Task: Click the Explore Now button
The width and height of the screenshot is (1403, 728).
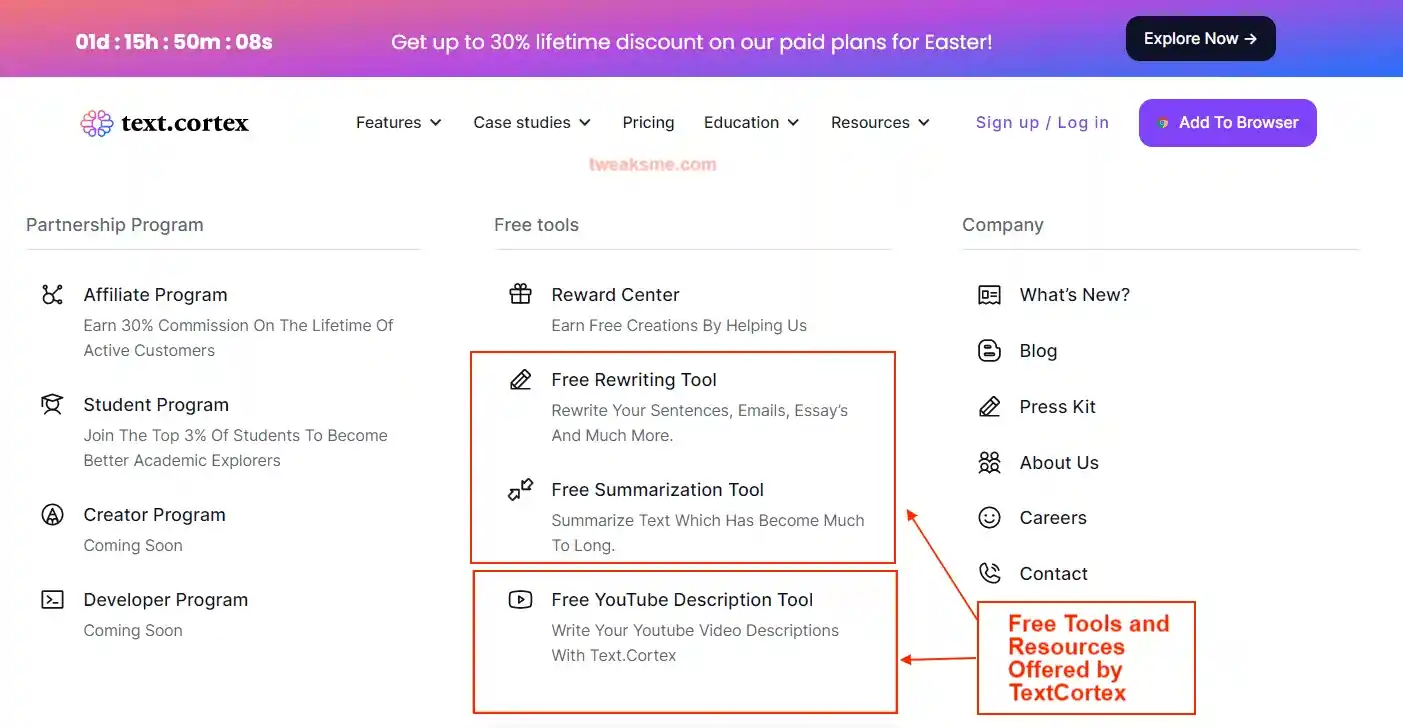Action: pos(1201,39)
